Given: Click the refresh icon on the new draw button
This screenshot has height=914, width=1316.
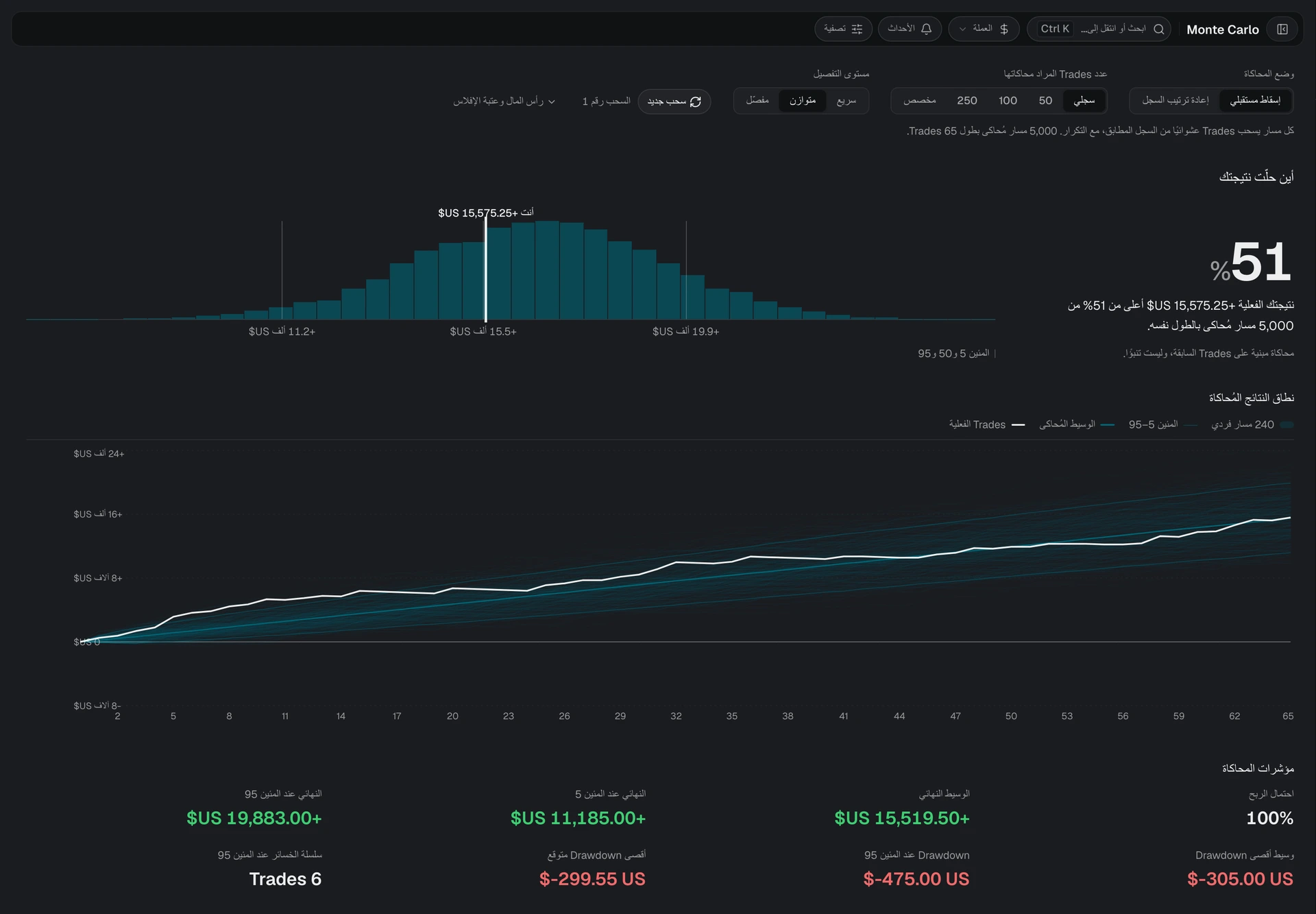Looking at the screenshot, I should pos(696,101).
